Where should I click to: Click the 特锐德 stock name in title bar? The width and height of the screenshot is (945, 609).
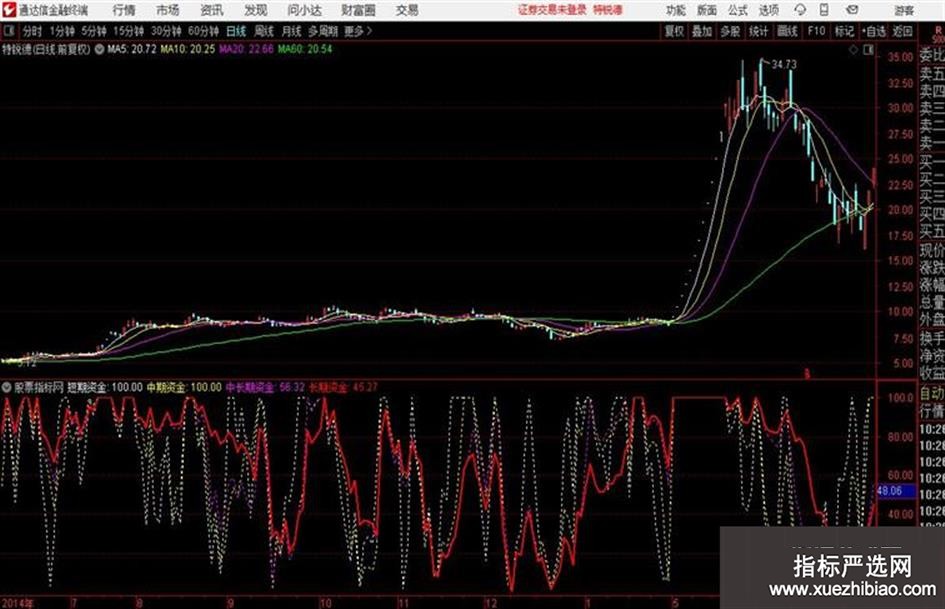[608, 10]
